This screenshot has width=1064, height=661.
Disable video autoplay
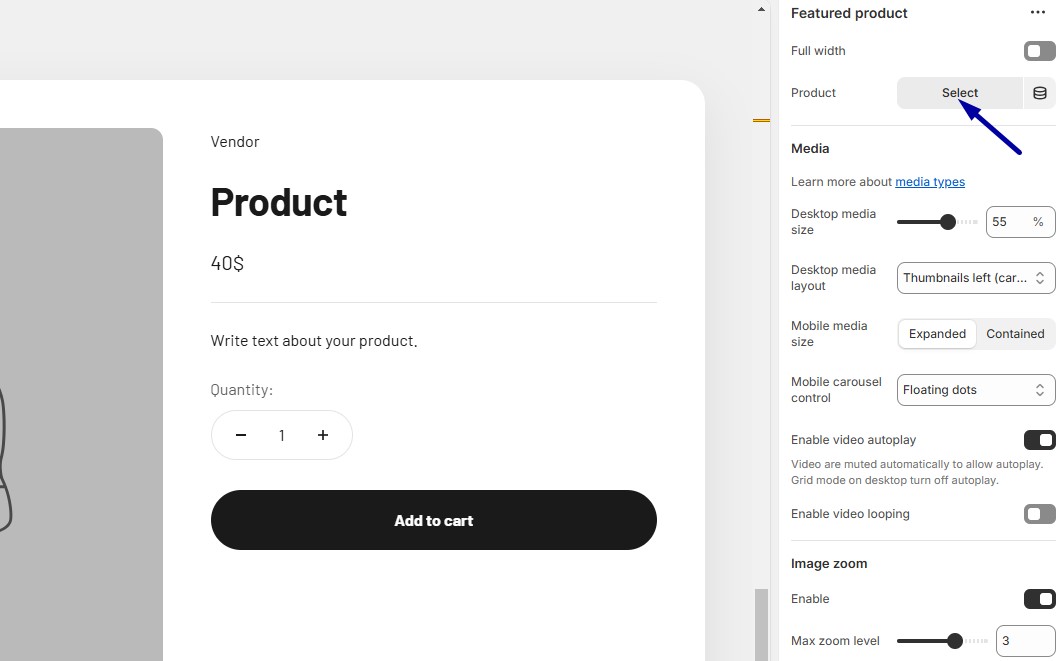[1039, 440]
